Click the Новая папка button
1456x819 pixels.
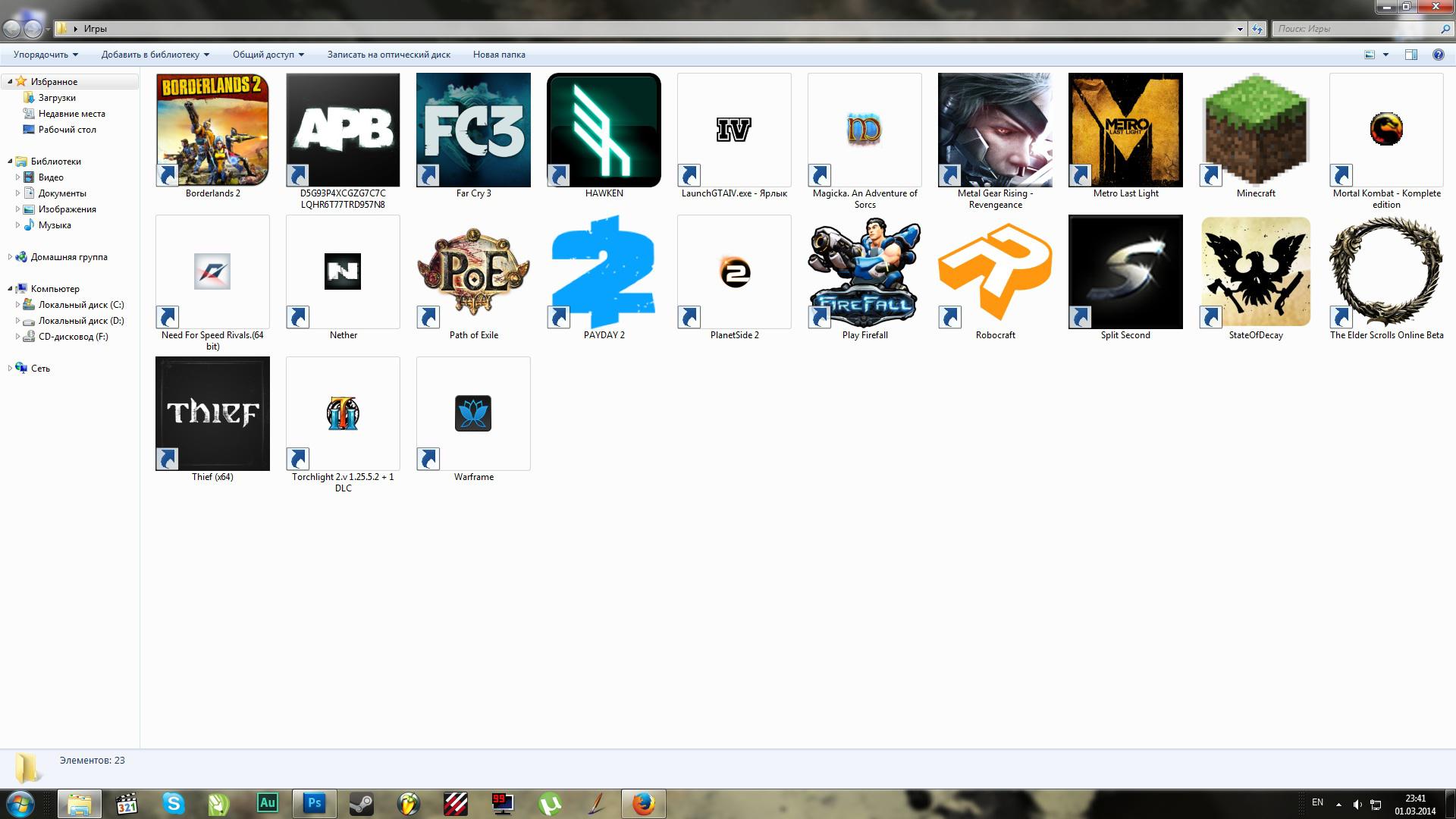pos(498,55)
